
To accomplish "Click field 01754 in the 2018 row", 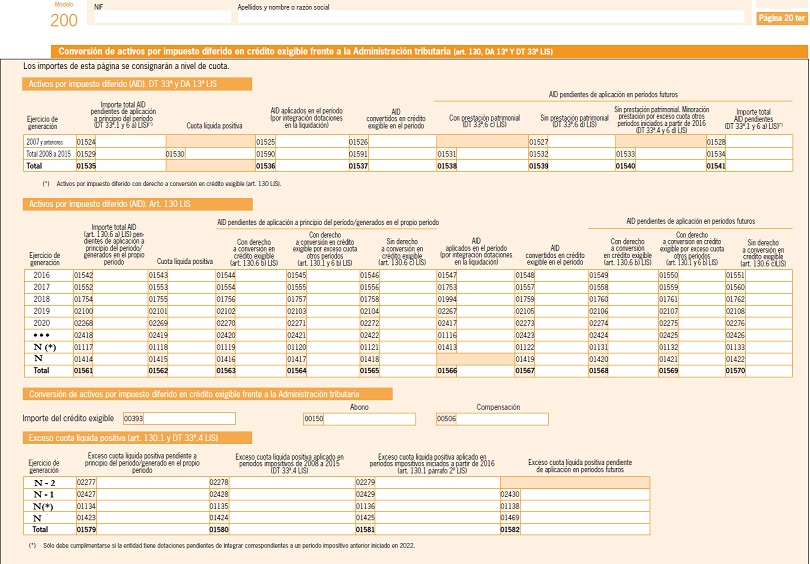I will click(120, 299).
